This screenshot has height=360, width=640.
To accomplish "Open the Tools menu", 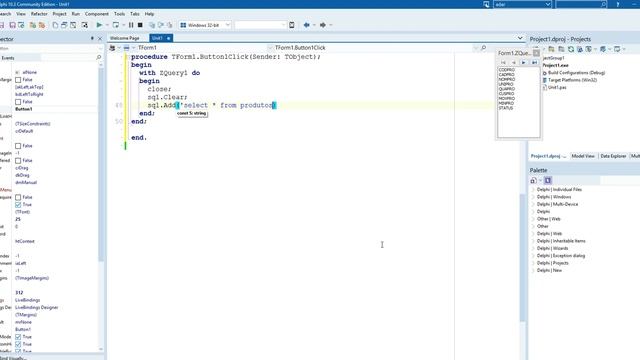I will point(119,14).
